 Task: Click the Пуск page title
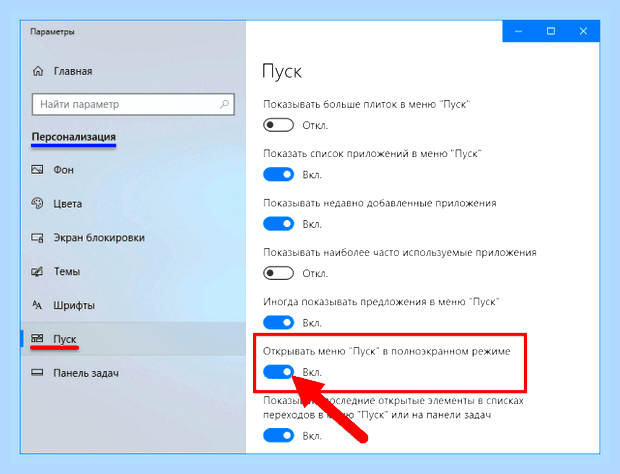282,72
